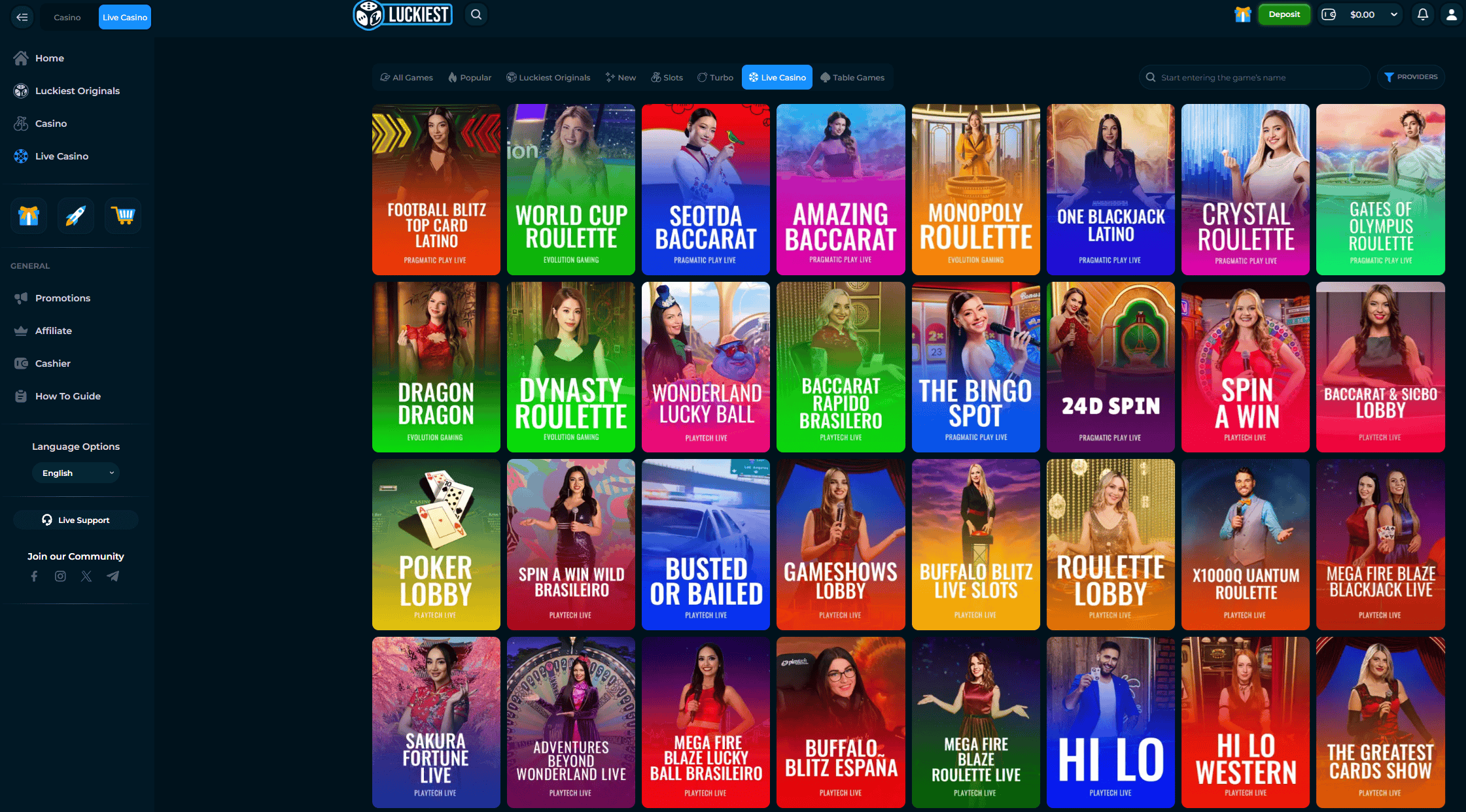1466x812 pixels.
Task: Open Hi Lo Western game
Action: click(1246, 722)
